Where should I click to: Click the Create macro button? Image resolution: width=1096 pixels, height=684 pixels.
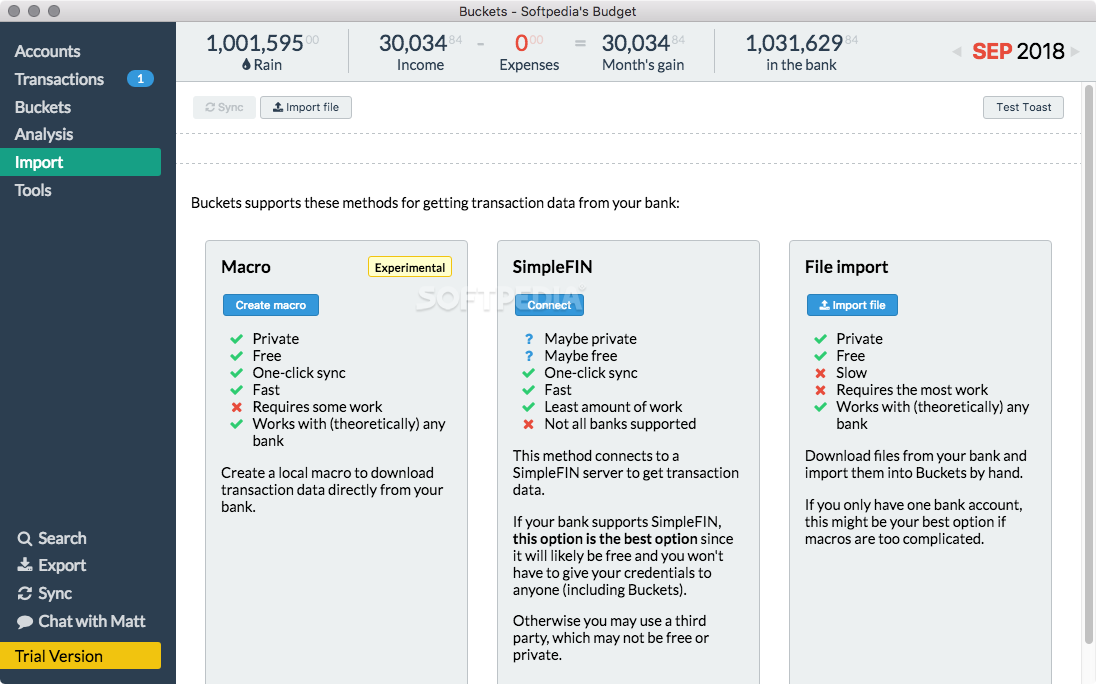click(271, 305)
